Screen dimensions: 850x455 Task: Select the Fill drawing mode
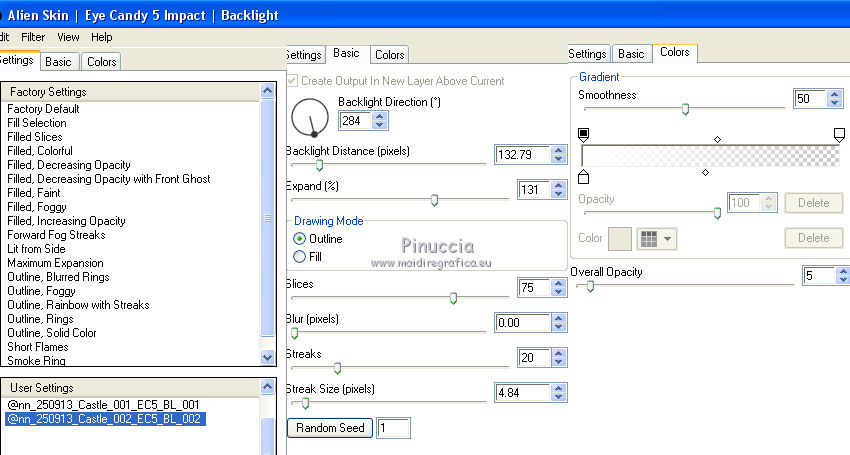point(299,257)
